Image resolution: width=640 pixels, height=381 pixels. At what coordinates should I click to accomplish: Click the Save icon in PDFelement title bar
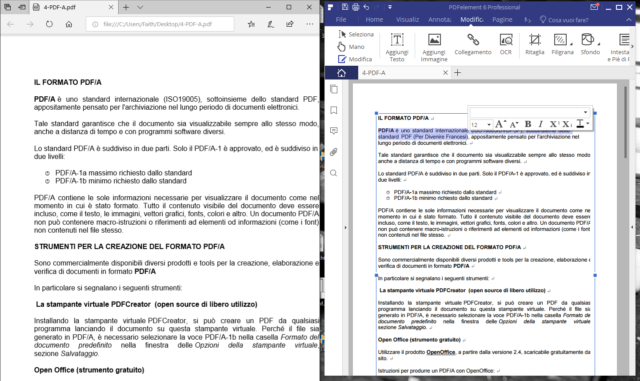click(x=345, y=7)
